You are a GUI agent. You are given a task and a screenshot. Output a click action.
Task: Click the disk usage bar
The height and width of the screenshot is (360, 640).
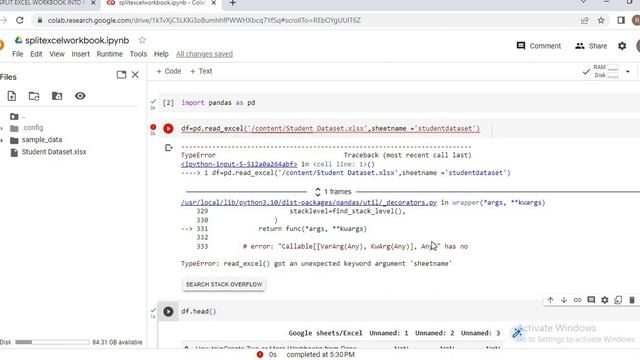(x=52, y=342)
